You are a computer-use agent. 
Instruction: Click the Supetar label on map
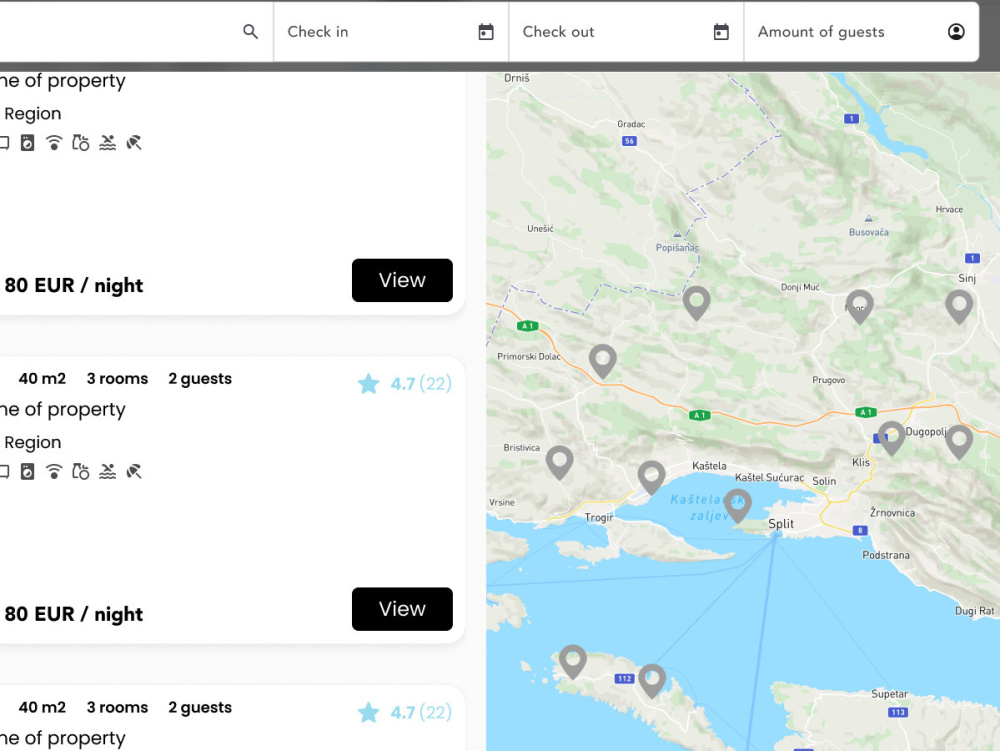pyautogui.click(x=889, y=694)
